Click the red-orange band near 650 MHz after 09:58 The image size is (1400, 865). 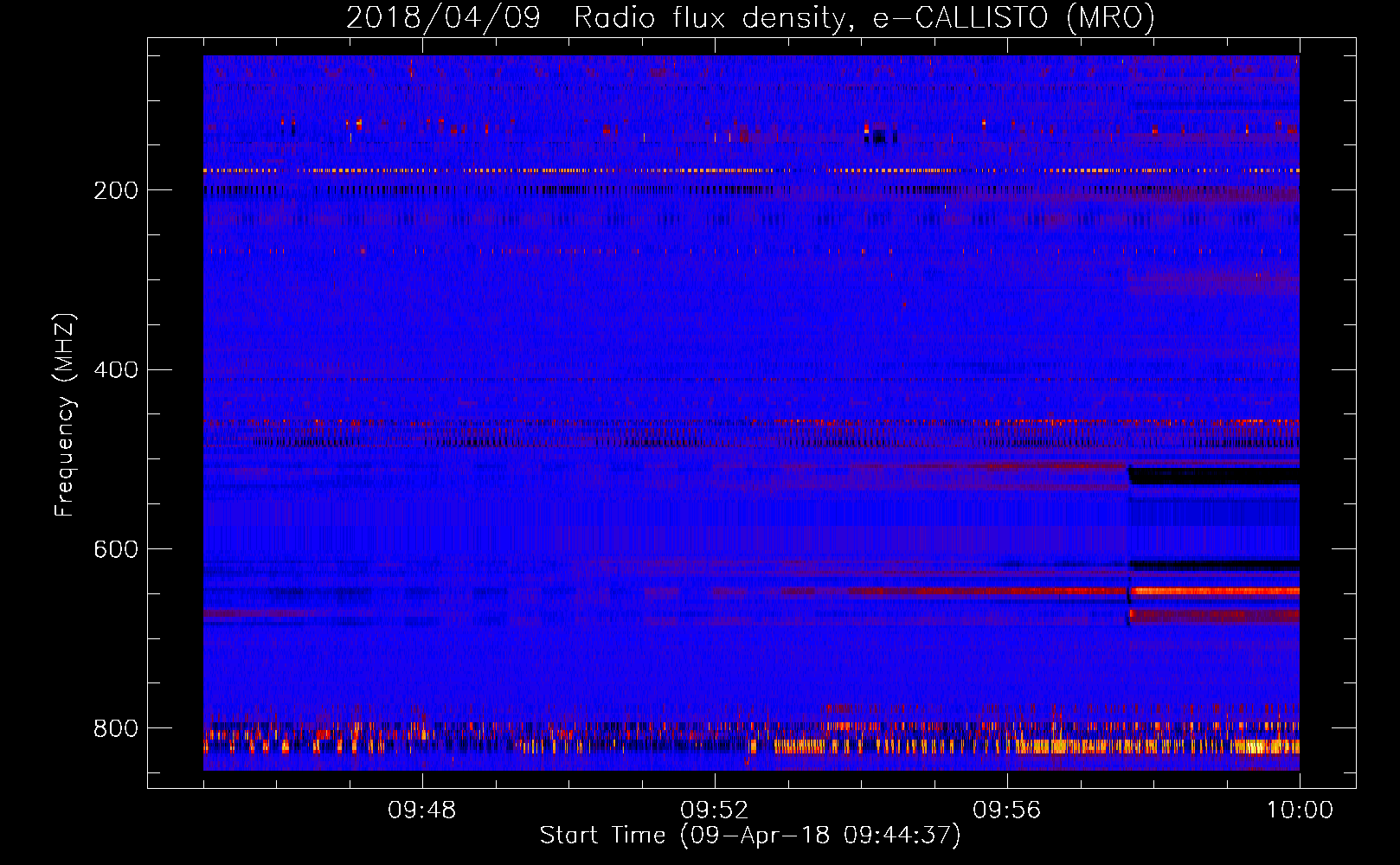[x=1216, y=592]
